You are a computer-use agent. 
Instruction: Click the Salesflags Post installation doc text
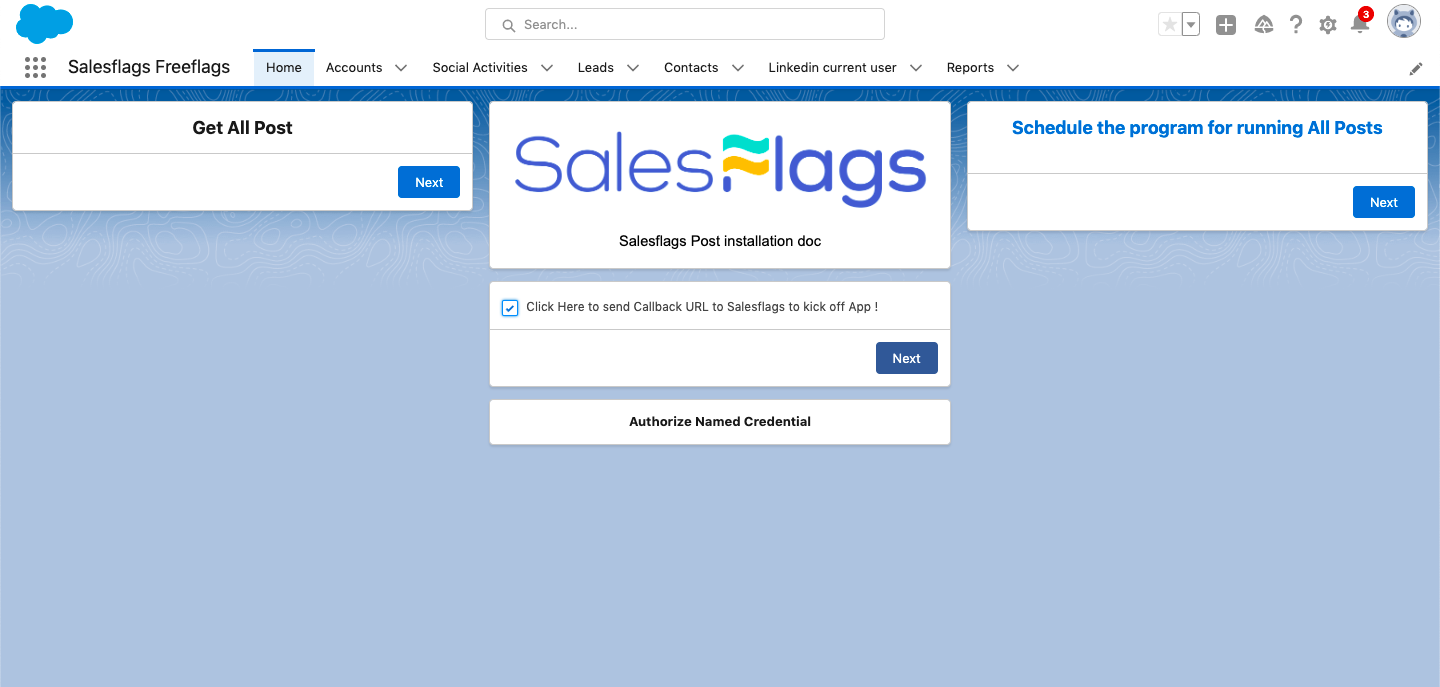pos(720,241)
